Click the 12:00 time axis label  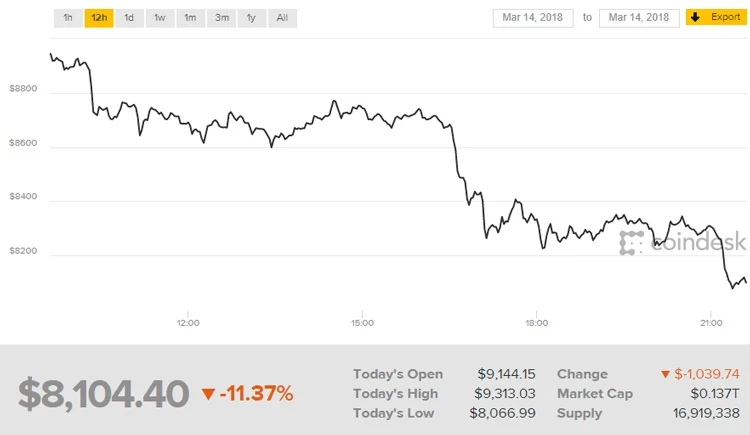point(188,323)
